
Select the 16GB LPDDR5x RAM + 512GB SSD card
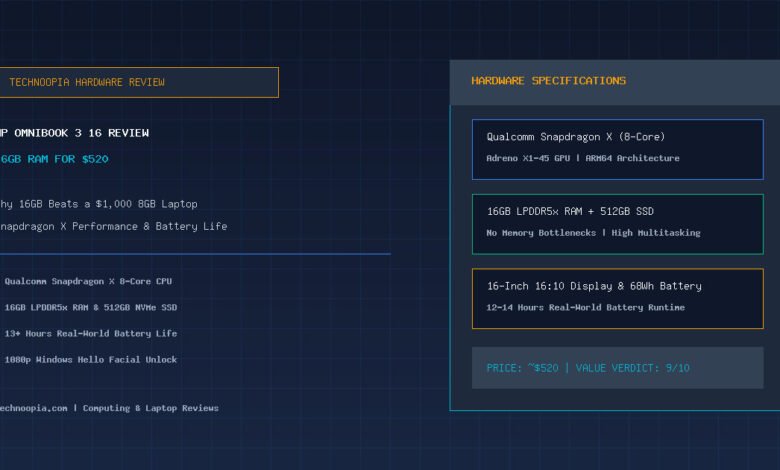617,224
